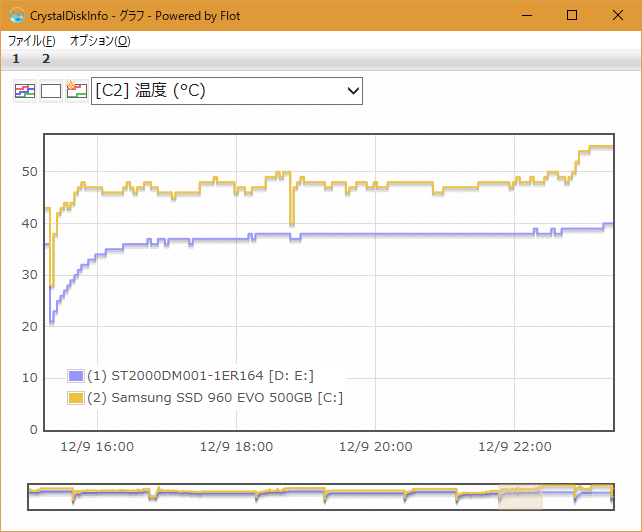Click the show-all-disks graph icon
Viewport: 642px width, 532px height.
[25, 91]
